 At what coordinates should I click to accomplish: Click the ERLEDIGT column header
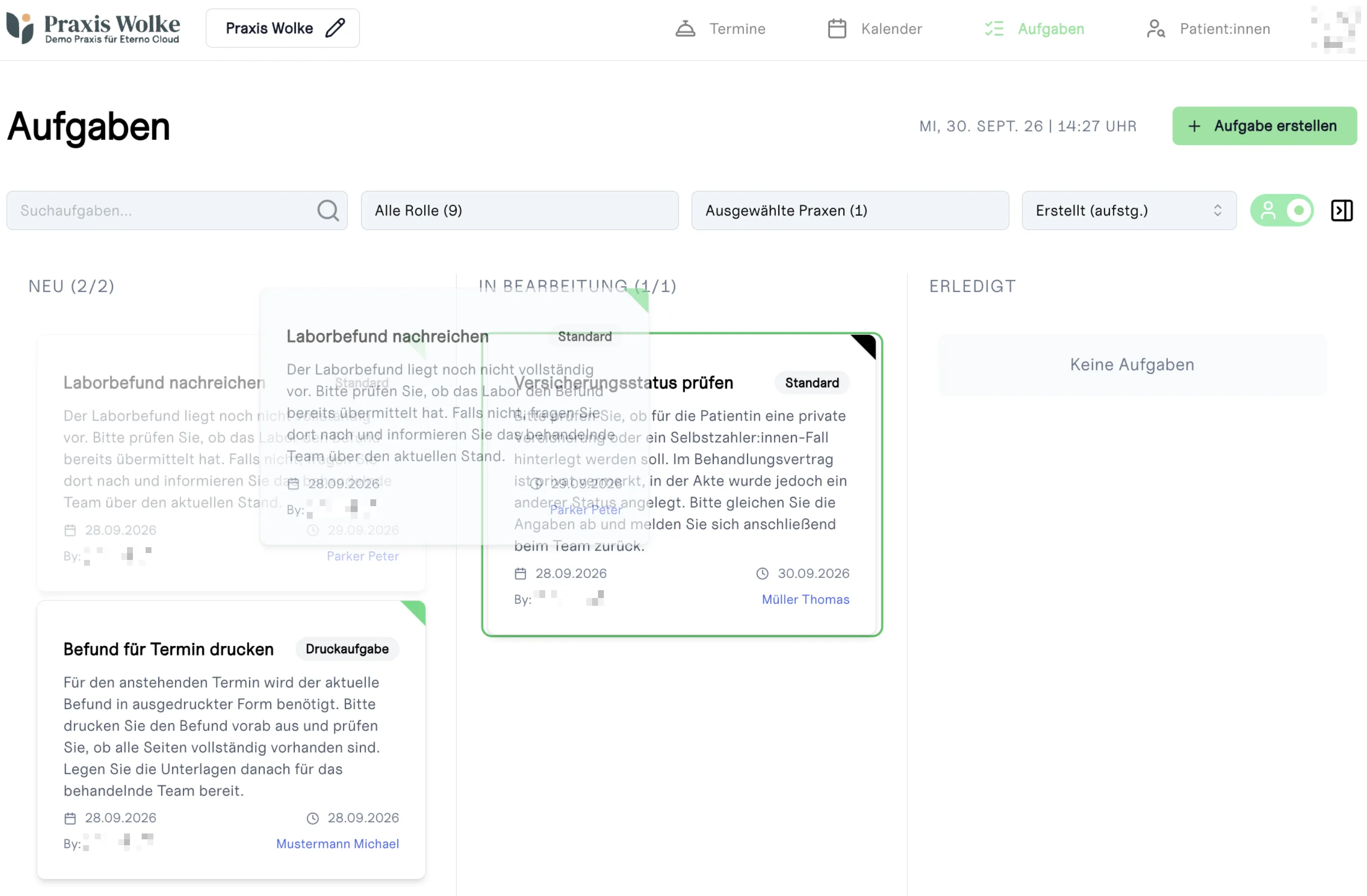(972, 286)
